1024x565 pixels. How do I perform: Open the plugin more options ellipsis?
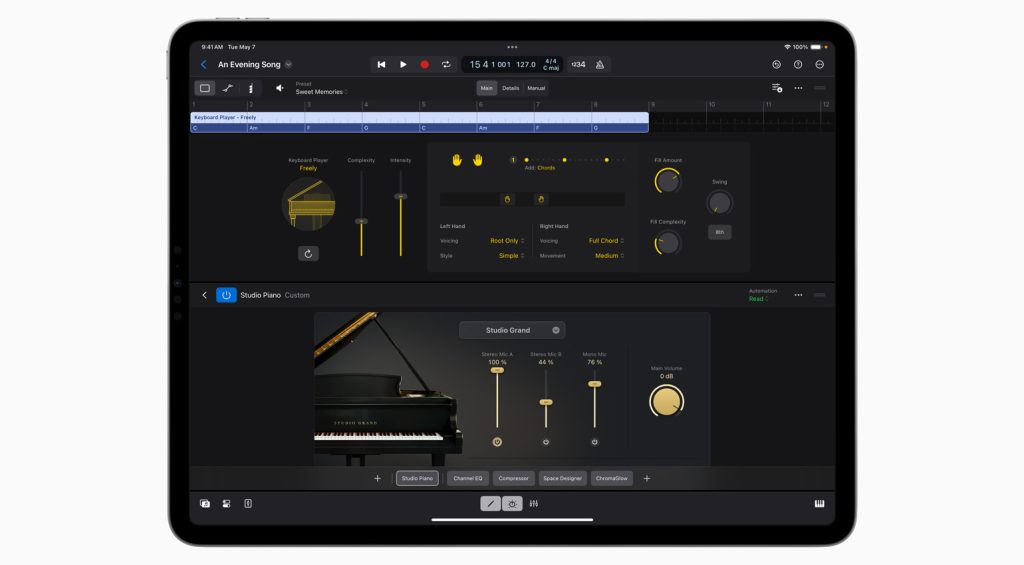click(798, 295)
